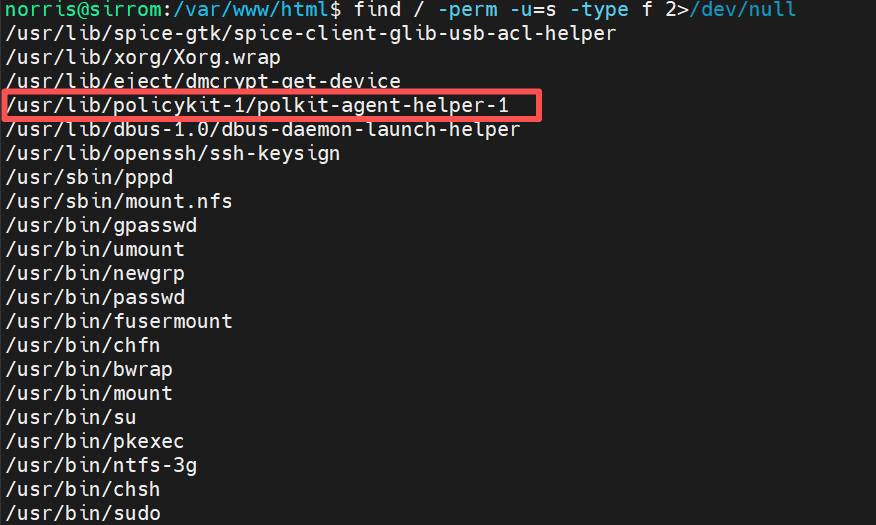Click the highlighted polkit-agent-helper-1 path
876x525 pixels.
click(x=257, y=105)
